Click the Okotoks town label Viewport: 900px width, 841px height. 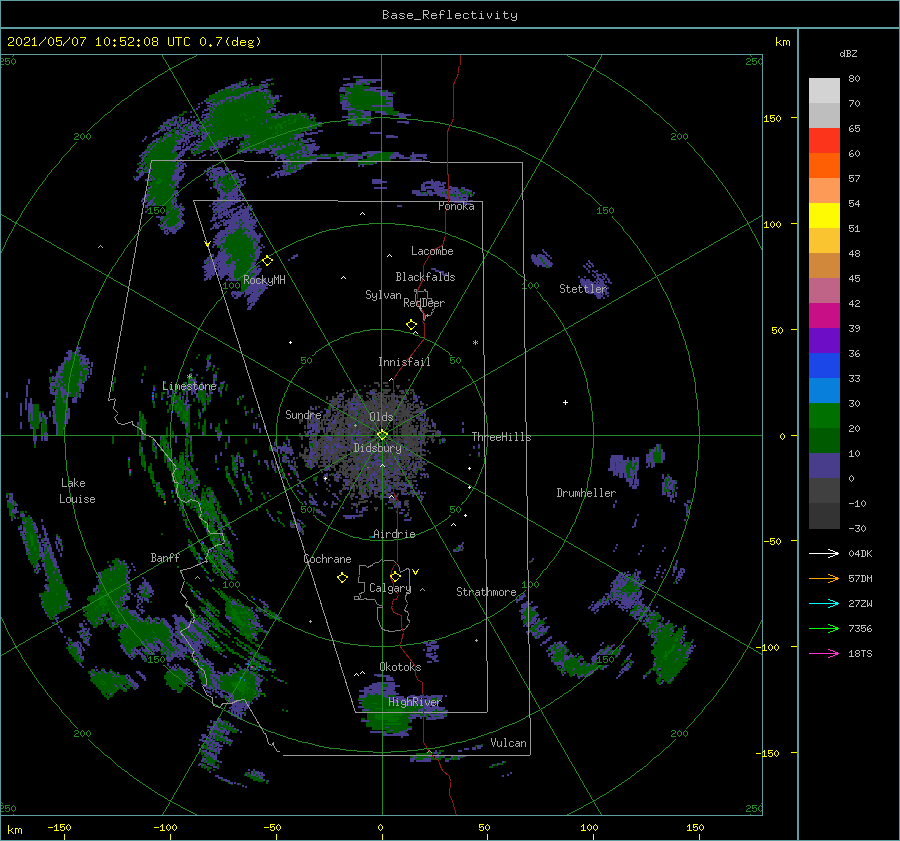click(400, 667)
